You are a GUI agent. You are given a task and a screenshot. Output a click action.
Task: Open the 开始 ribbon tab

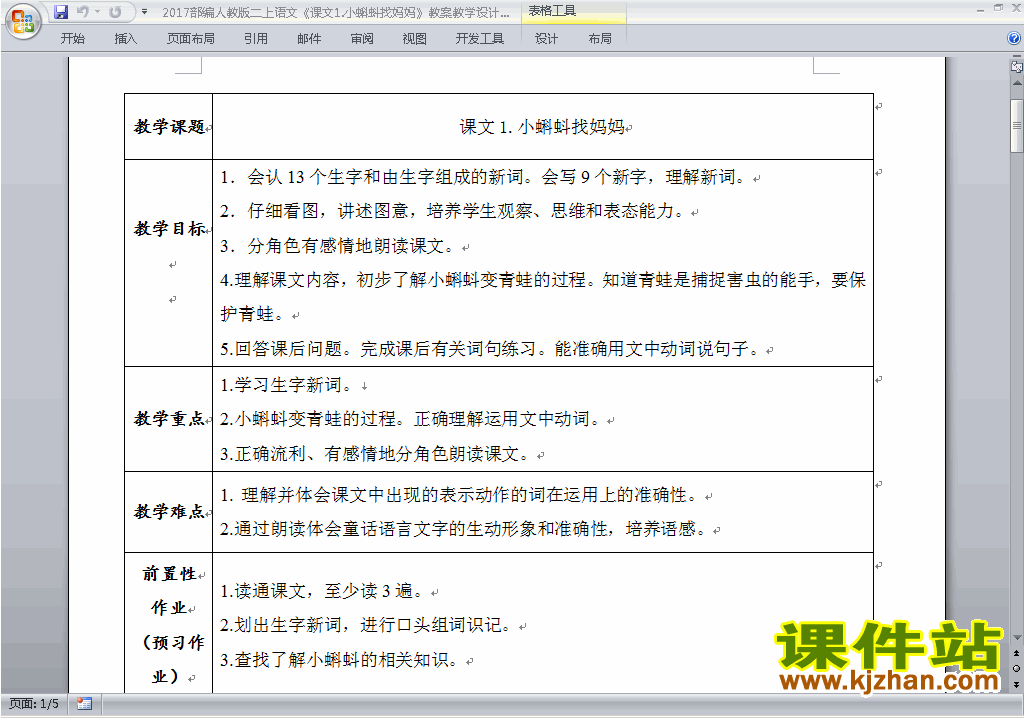pos(72,39)
